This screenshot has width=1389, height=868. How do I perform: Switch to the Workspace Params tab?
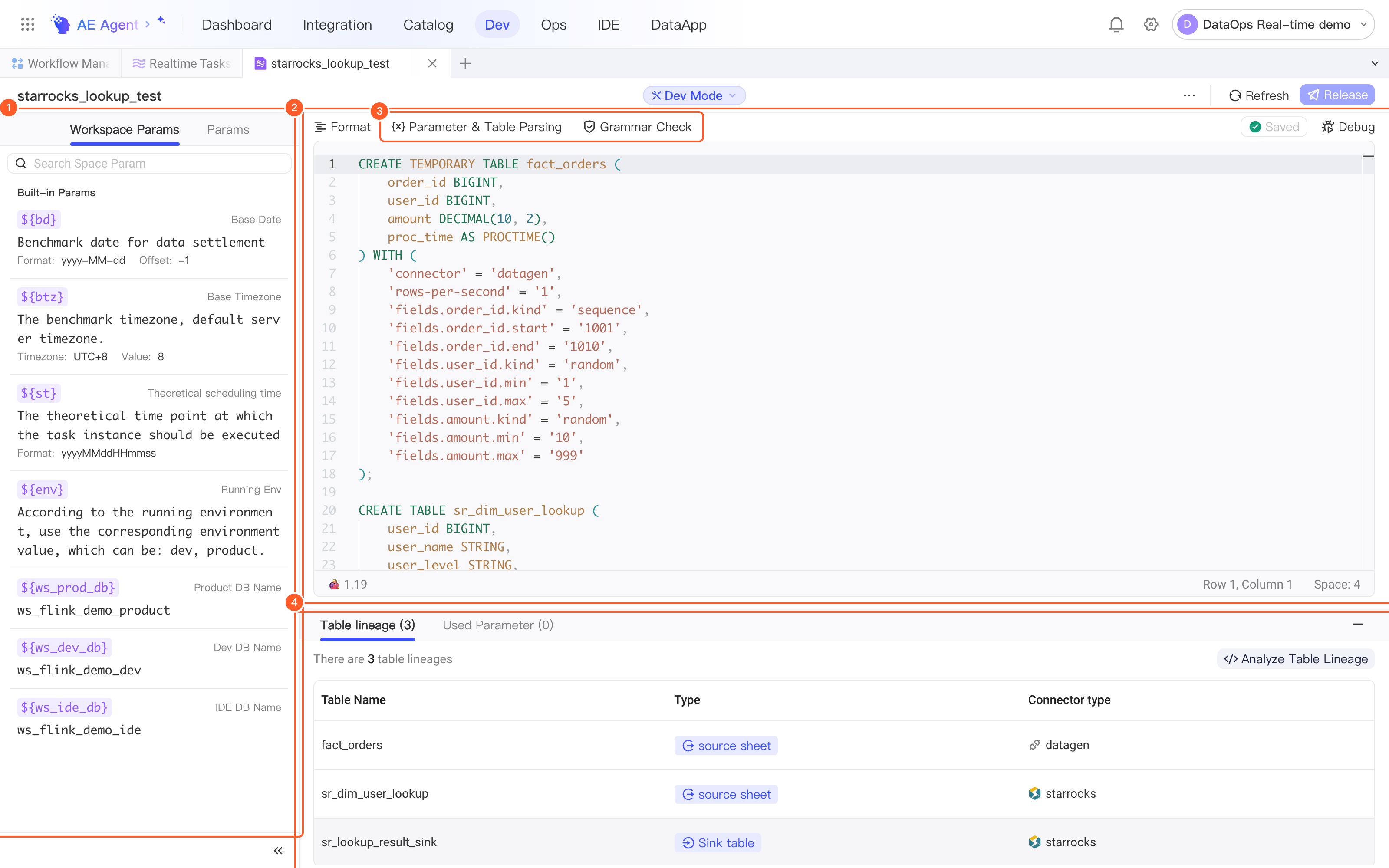(125, 129)
